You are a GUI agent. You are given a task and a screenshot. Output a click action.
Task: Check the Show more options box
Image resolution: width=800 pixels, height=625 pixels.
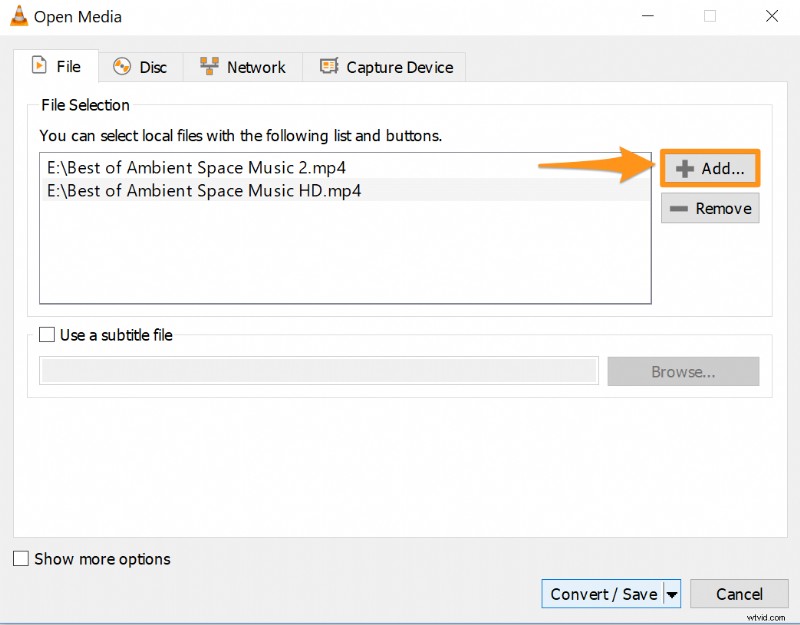coord(19,559)
